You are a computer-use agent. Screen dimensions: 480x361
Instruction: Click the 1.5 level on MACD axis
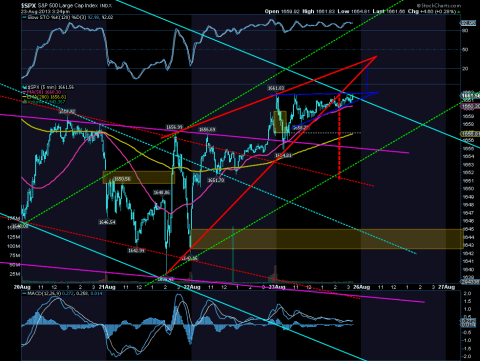tap(467, 301)
